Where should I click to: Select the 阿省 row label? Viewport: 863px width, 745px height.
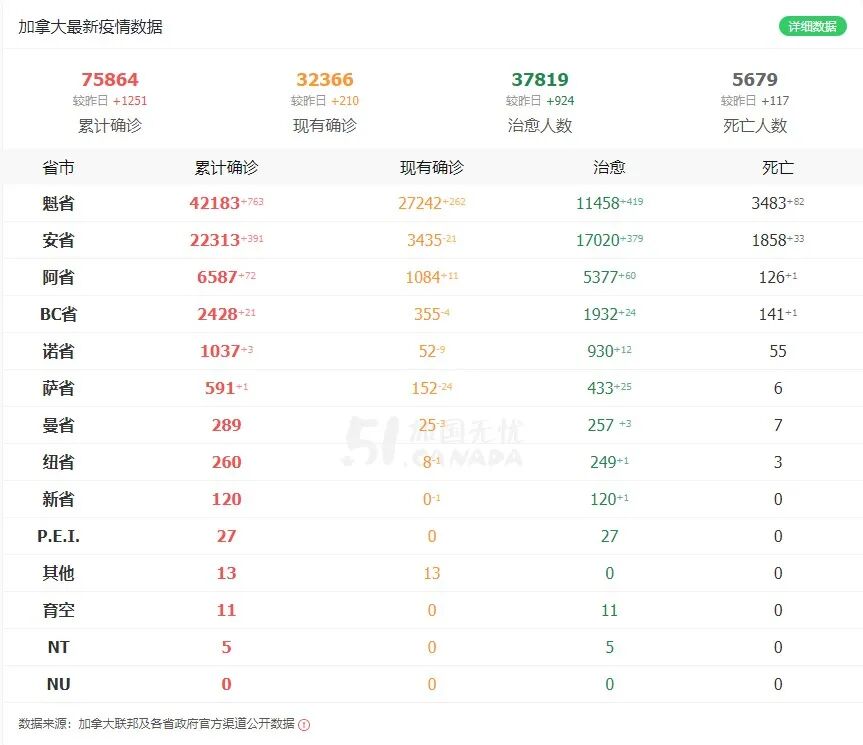(x=58, y=277)
